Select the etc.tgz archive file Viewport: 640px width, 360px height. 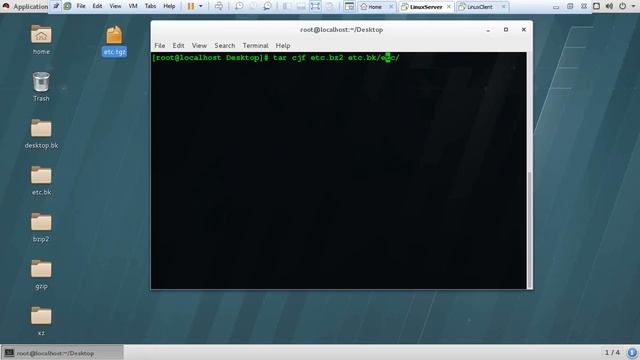pos(114,40)
